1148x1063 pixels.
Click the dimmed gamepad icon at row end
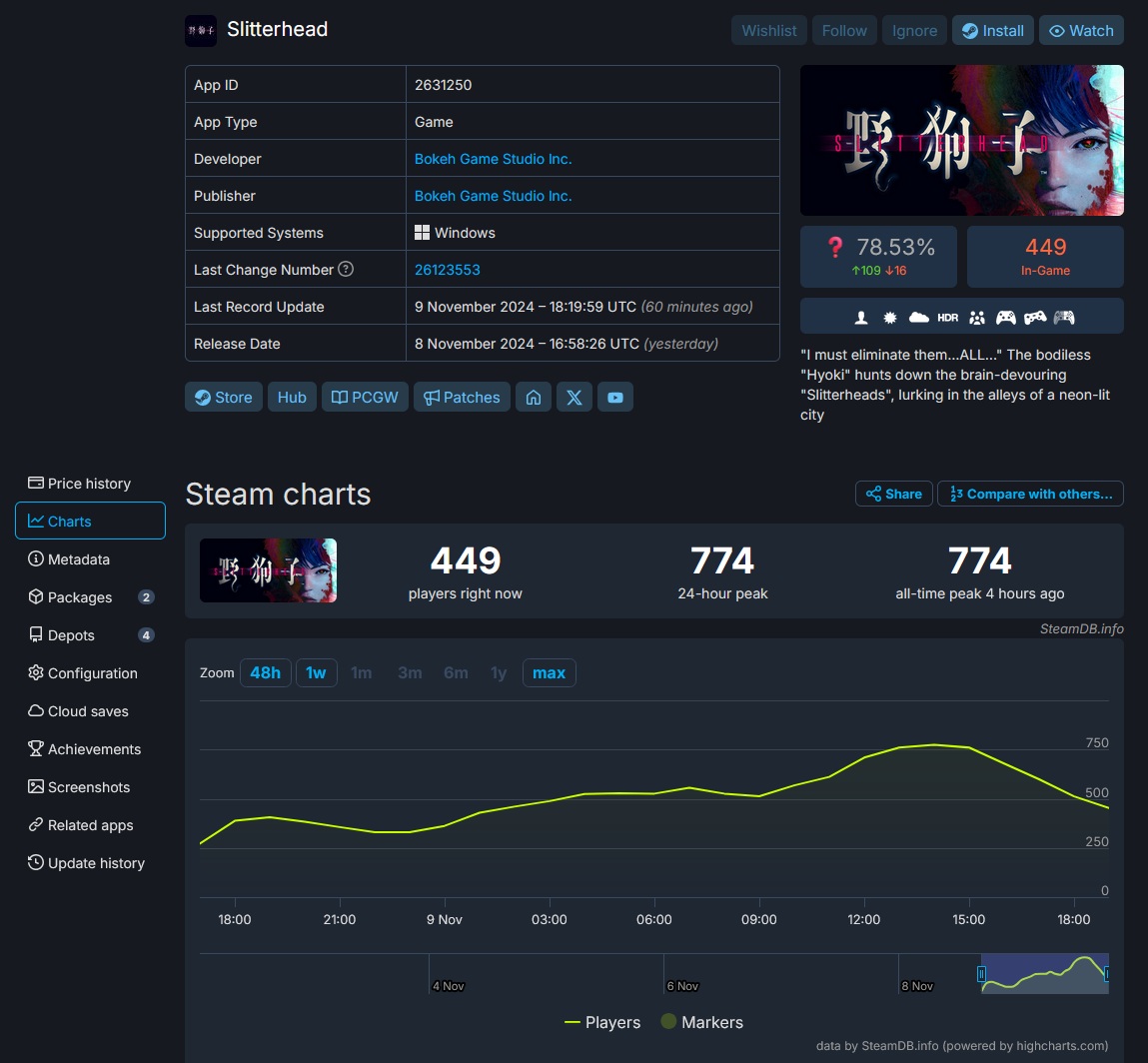pos(1064,317)
